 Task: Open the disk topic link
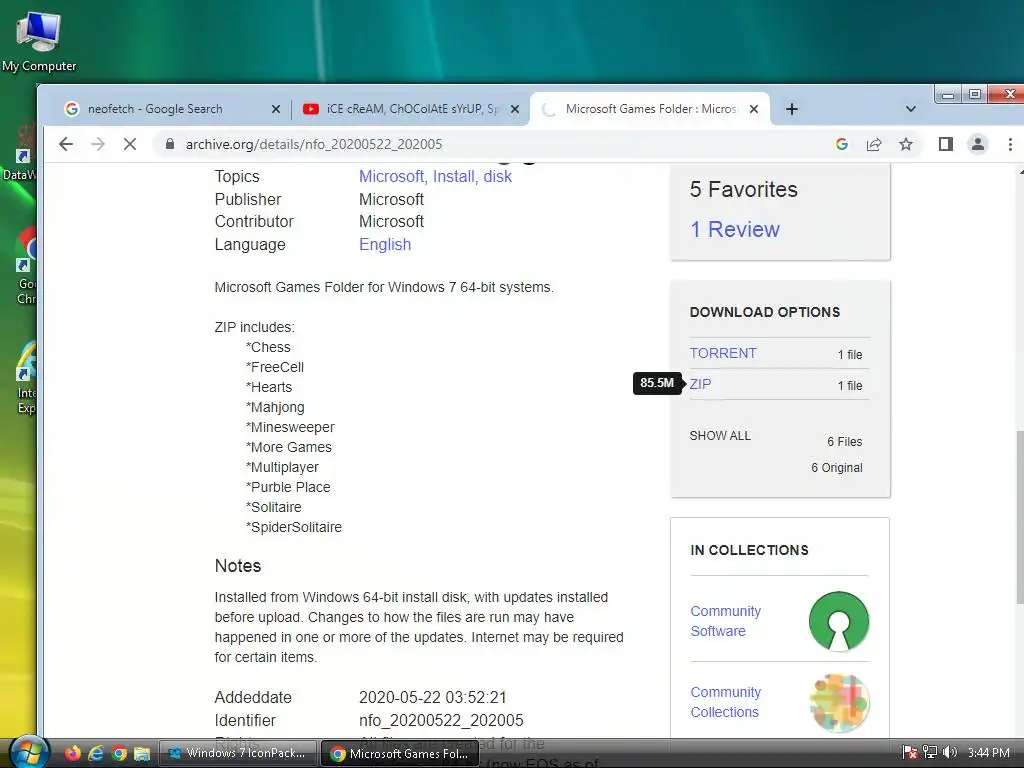click(498, 176)
